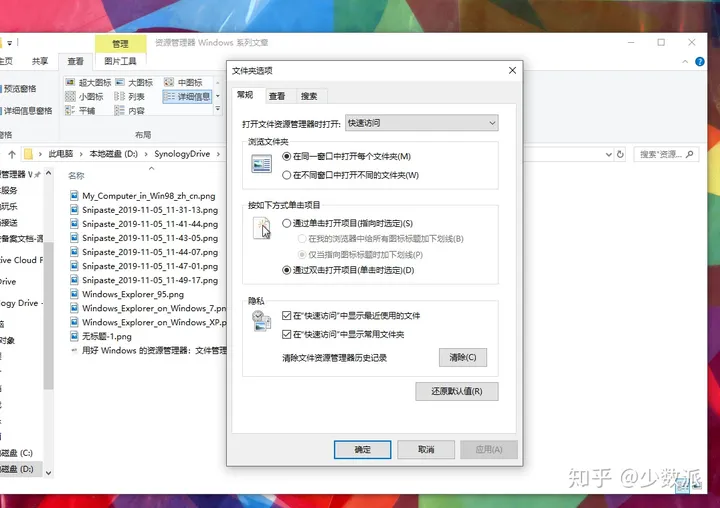
Task: Choose 通过单击打开项目 radio option
Action: [348, 223]
